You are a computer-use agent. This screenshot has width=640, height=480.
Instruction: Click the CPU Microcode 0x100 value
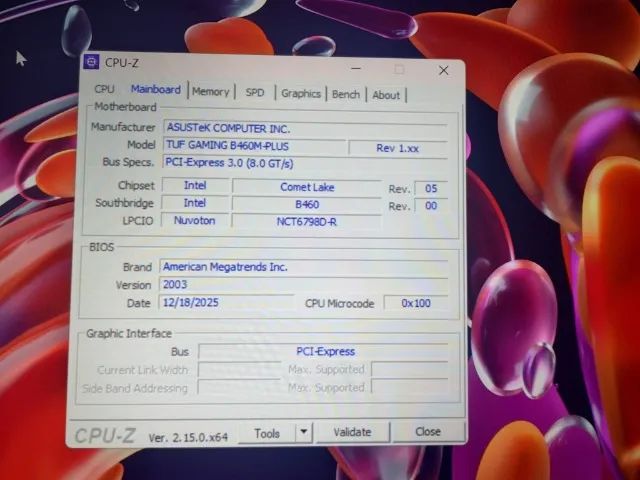click(416, 303)
